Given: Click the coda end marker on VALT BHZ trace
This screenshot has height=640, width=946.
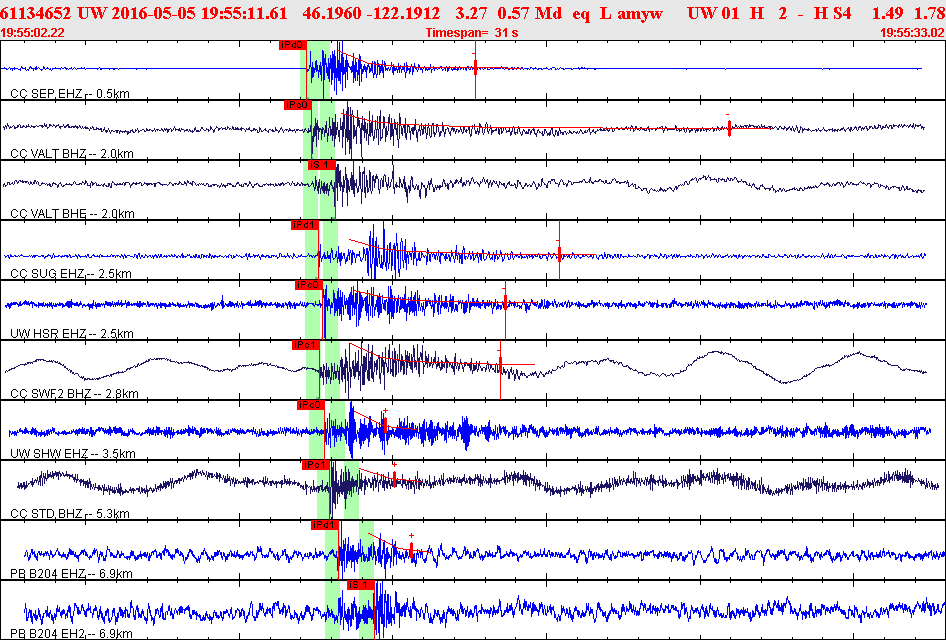Looking at the screenshot, I should (729, 128).
